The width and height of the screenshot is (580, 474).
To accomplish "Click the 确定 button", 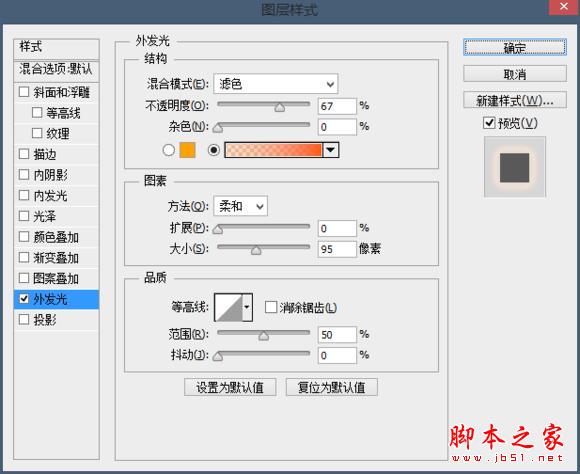I will tap(515, 47).
